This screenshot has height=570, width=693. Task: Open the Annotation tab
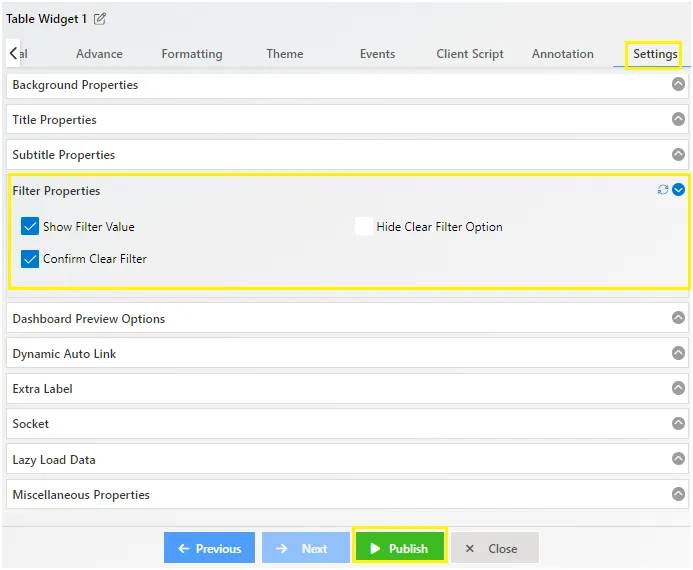[563, 54]
